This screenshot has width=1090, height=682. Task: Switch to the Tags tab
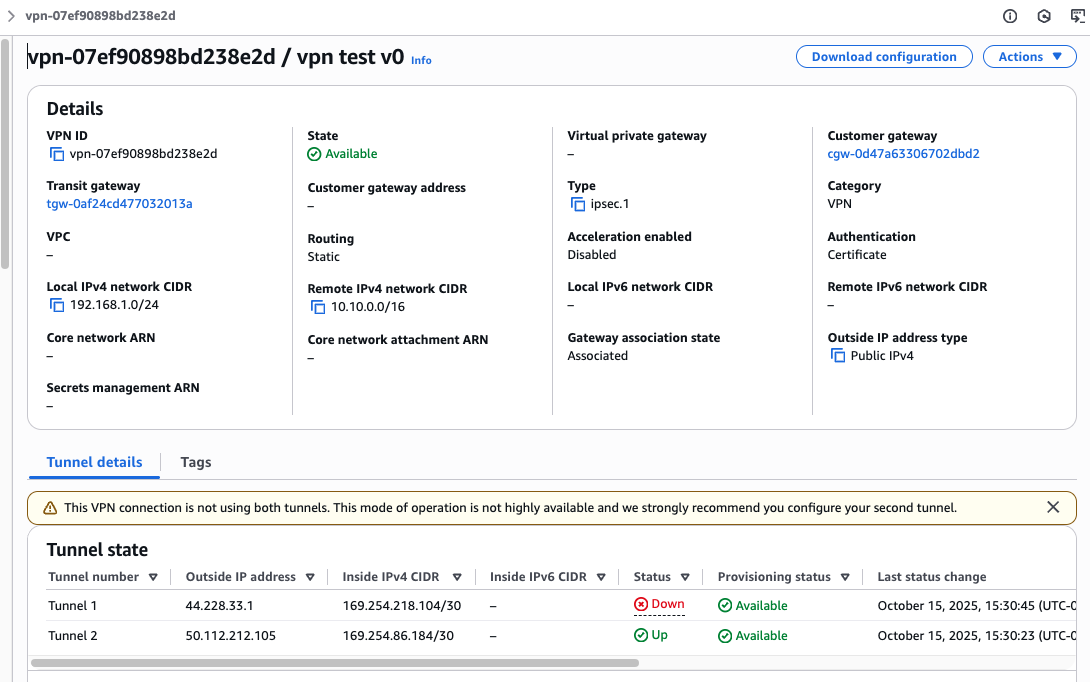(196, 462)
